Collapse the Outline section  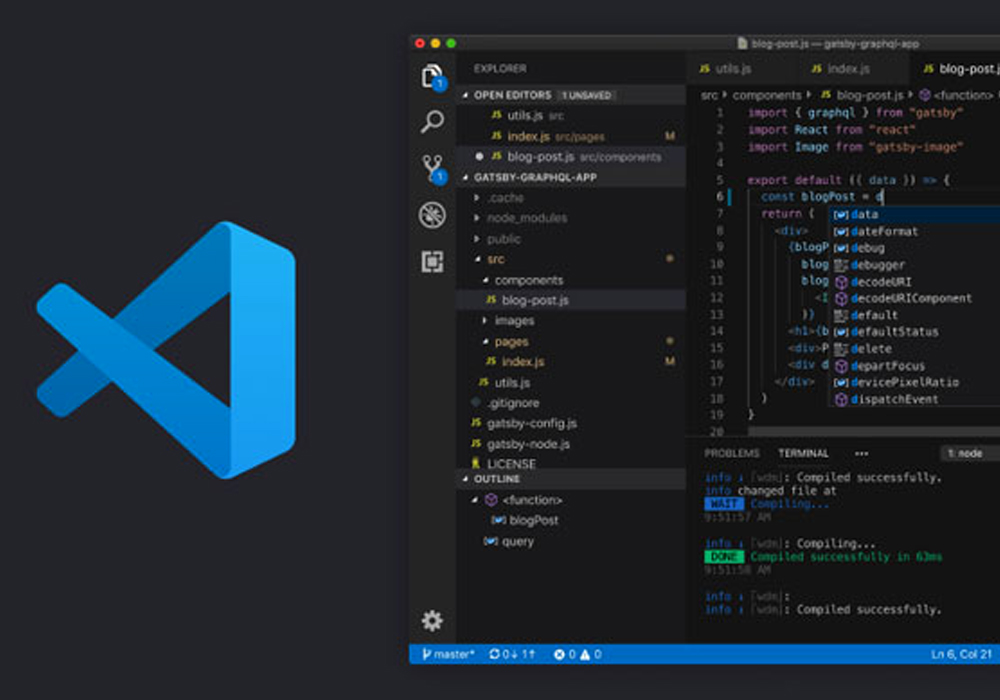pos(466,479)
